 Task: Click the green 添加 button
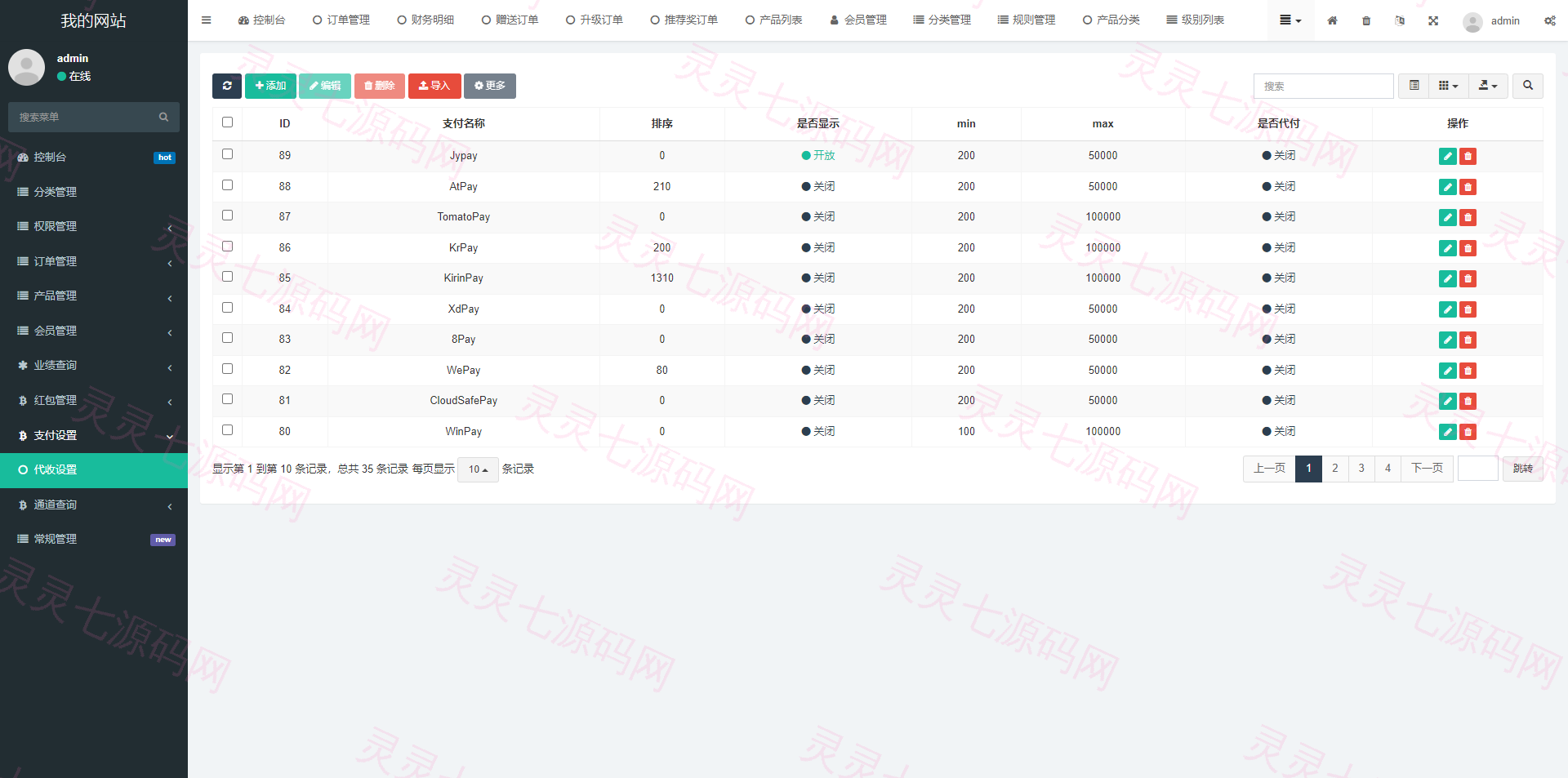click(270, 86)
